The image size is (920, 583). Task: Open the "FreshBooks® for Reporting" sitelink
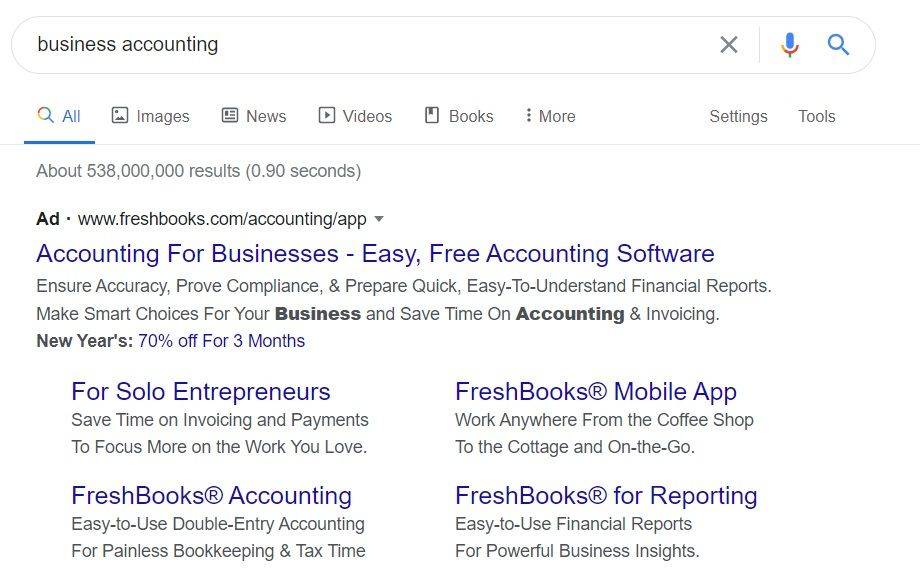605,495
